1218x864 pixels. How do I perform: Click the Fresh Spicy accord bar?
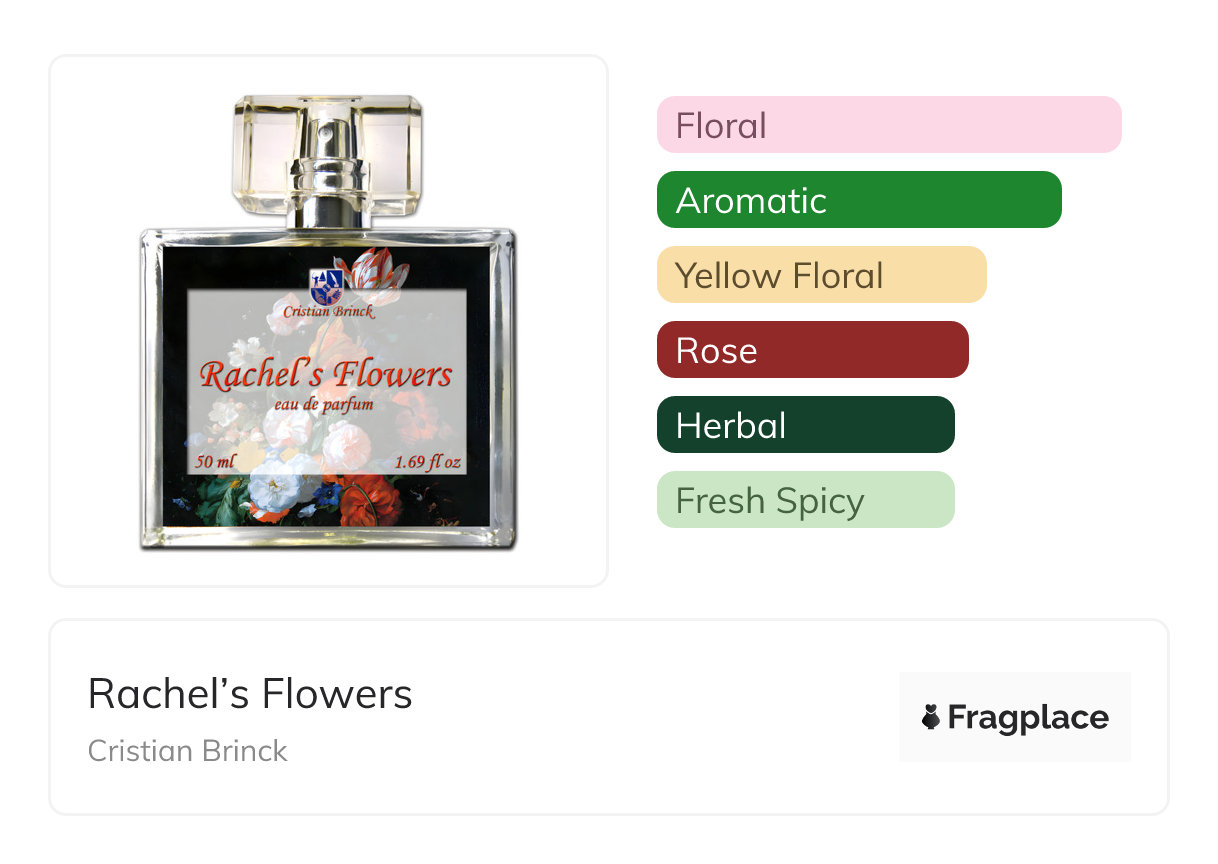(805, 500)
